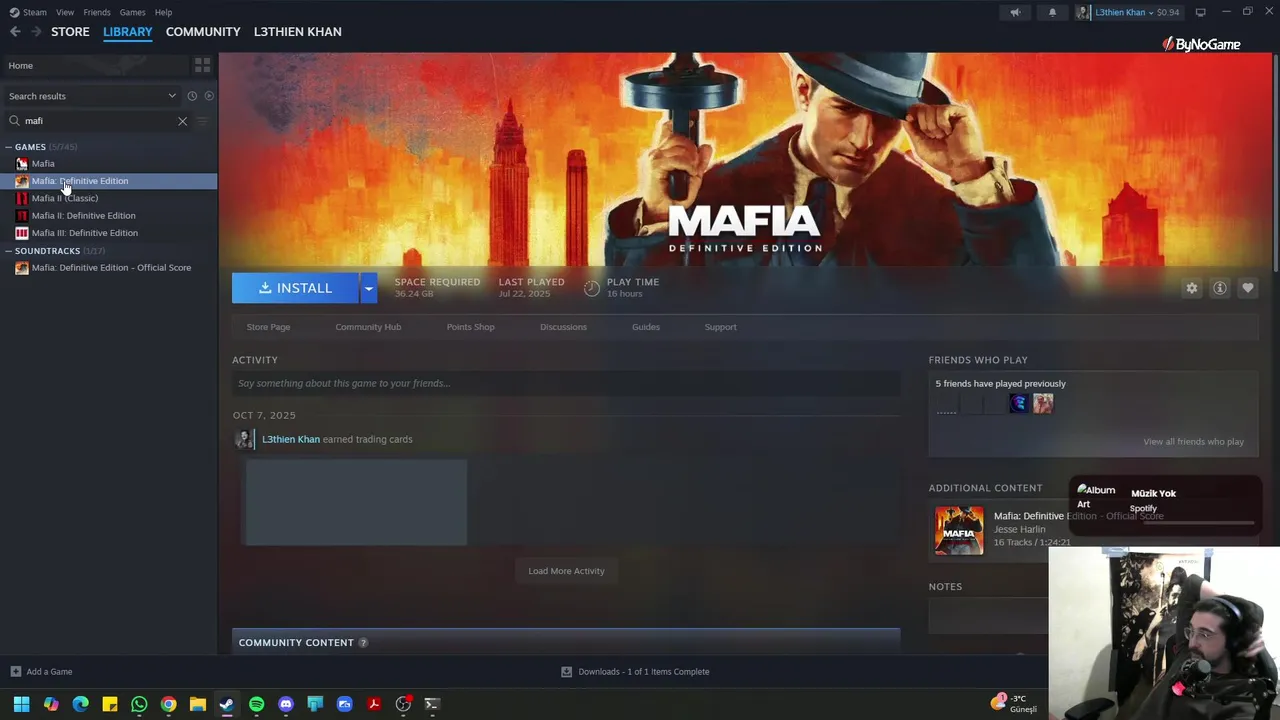Open the Community Hub link
This screenshot has height=720, width=1280.
pyautogui.click(x=368, y=327)
